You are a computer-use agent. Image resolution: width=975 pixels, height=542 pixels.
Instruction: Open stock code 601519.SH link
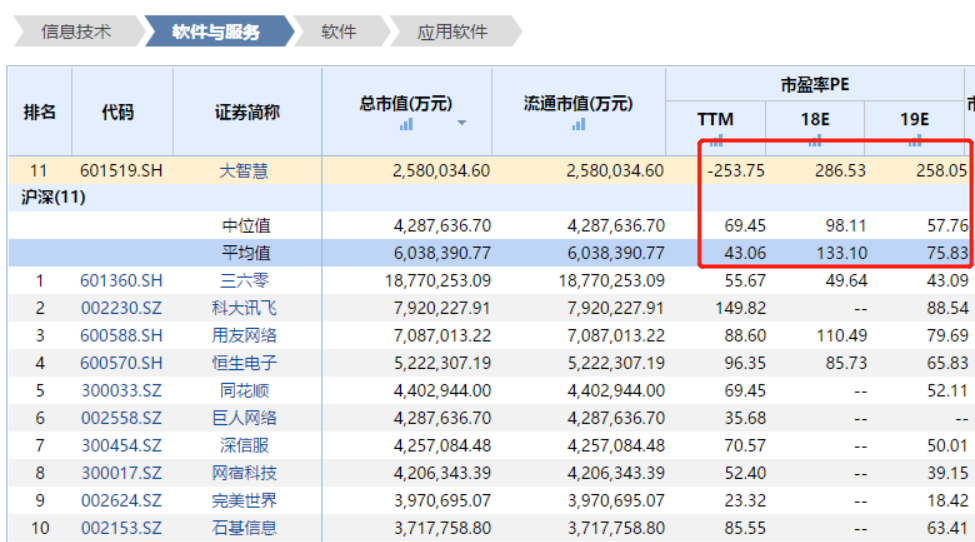click(121, 171)
